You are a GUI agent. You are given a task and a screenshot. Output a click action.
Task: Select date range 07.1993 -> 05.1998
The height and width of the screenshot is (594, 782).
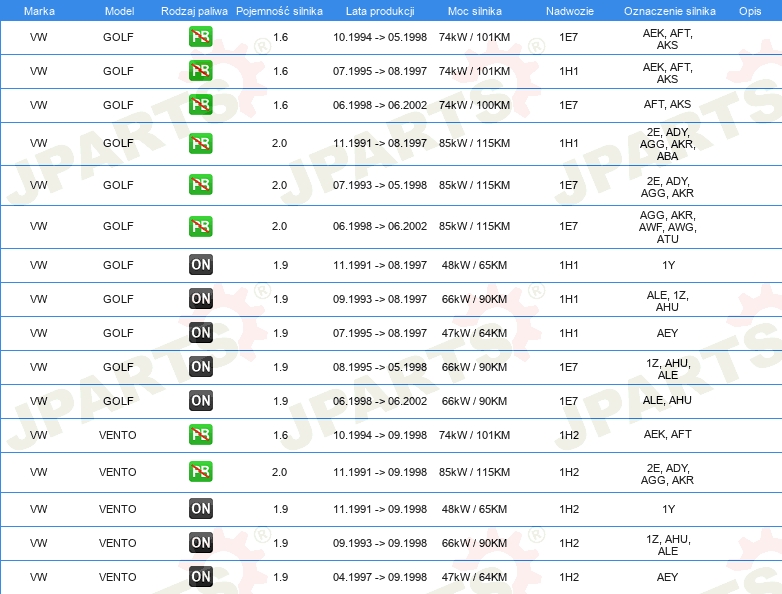click(380, 185)
